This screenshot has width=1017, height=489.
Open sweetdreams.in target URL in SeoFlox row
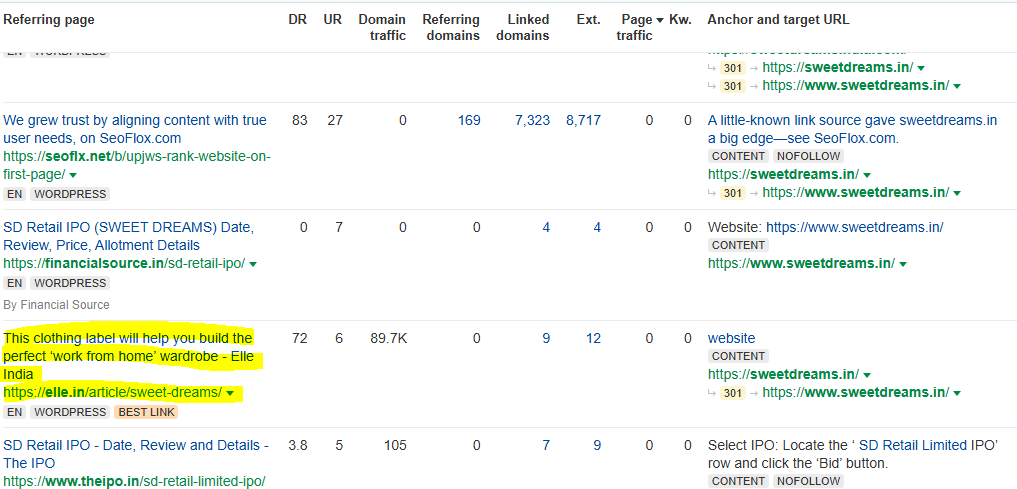[x=784, y=174]
